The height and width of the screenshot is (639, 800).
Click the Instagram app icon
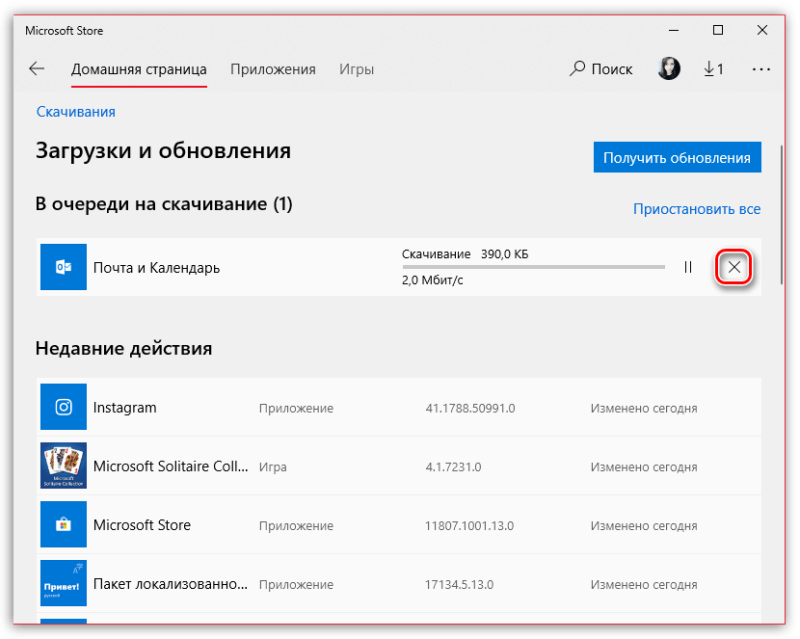(63, 407)
